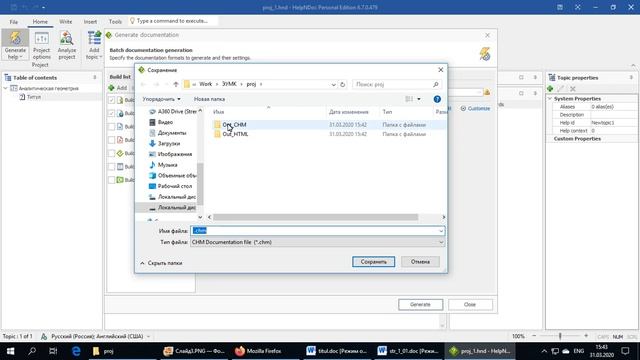Click the Отмена button

[x=420, y=262]
